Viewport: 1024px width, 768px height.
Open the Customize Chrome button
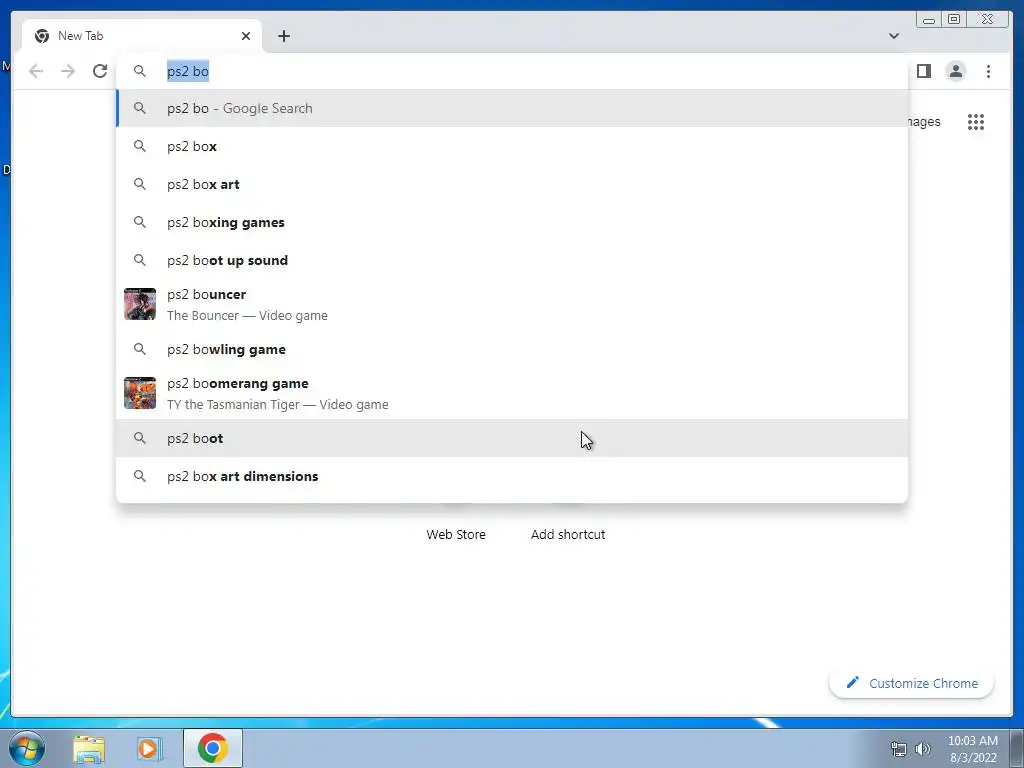[912, 683]
